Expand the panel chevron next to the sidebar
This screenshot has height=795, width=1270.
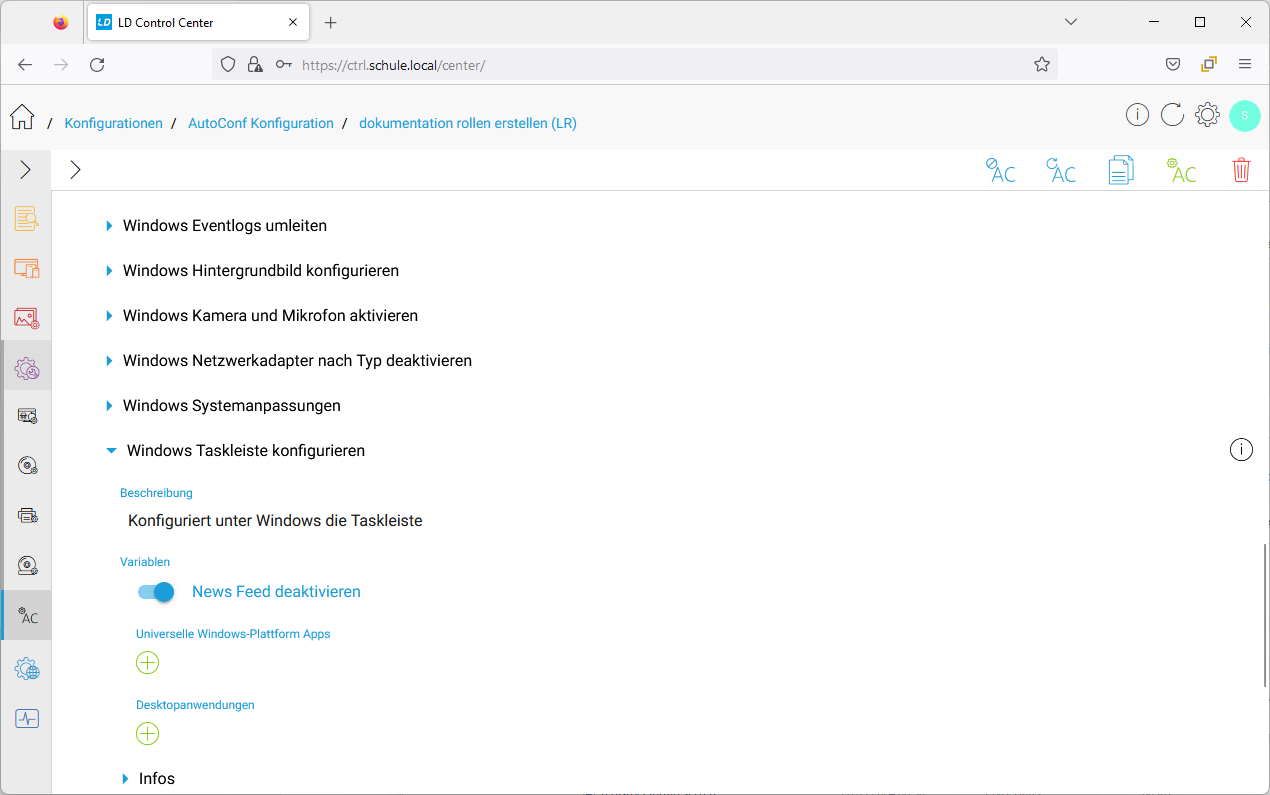(75, 170)
